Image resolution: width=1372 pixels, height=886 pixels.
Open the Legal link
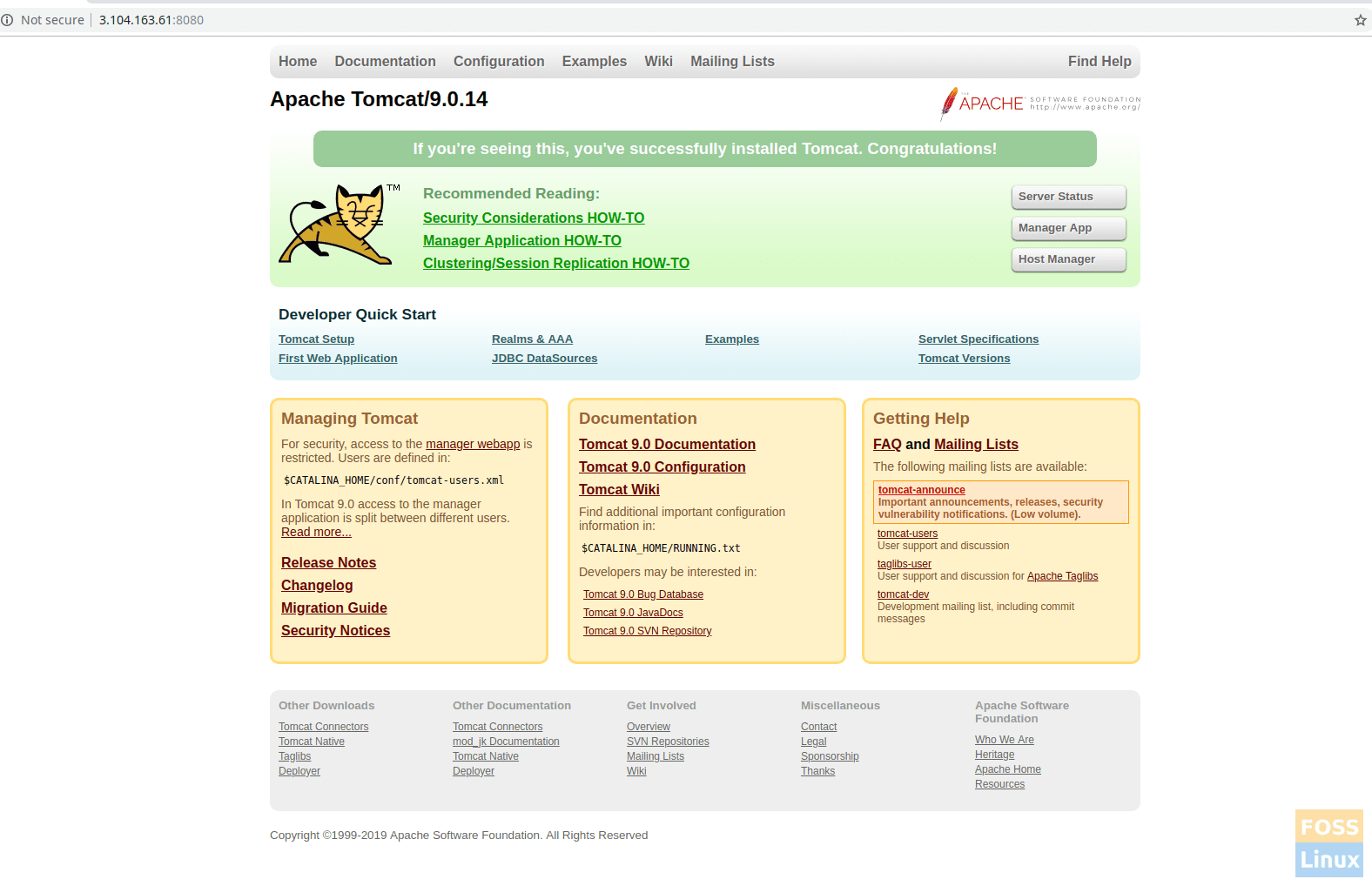814,742
